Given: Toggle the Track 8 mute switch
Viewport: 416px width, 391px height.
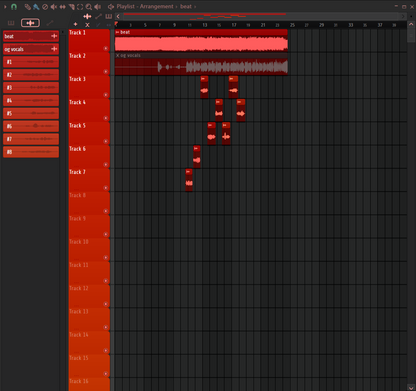Looking at the screenshot, I should [x=106, y=211].
